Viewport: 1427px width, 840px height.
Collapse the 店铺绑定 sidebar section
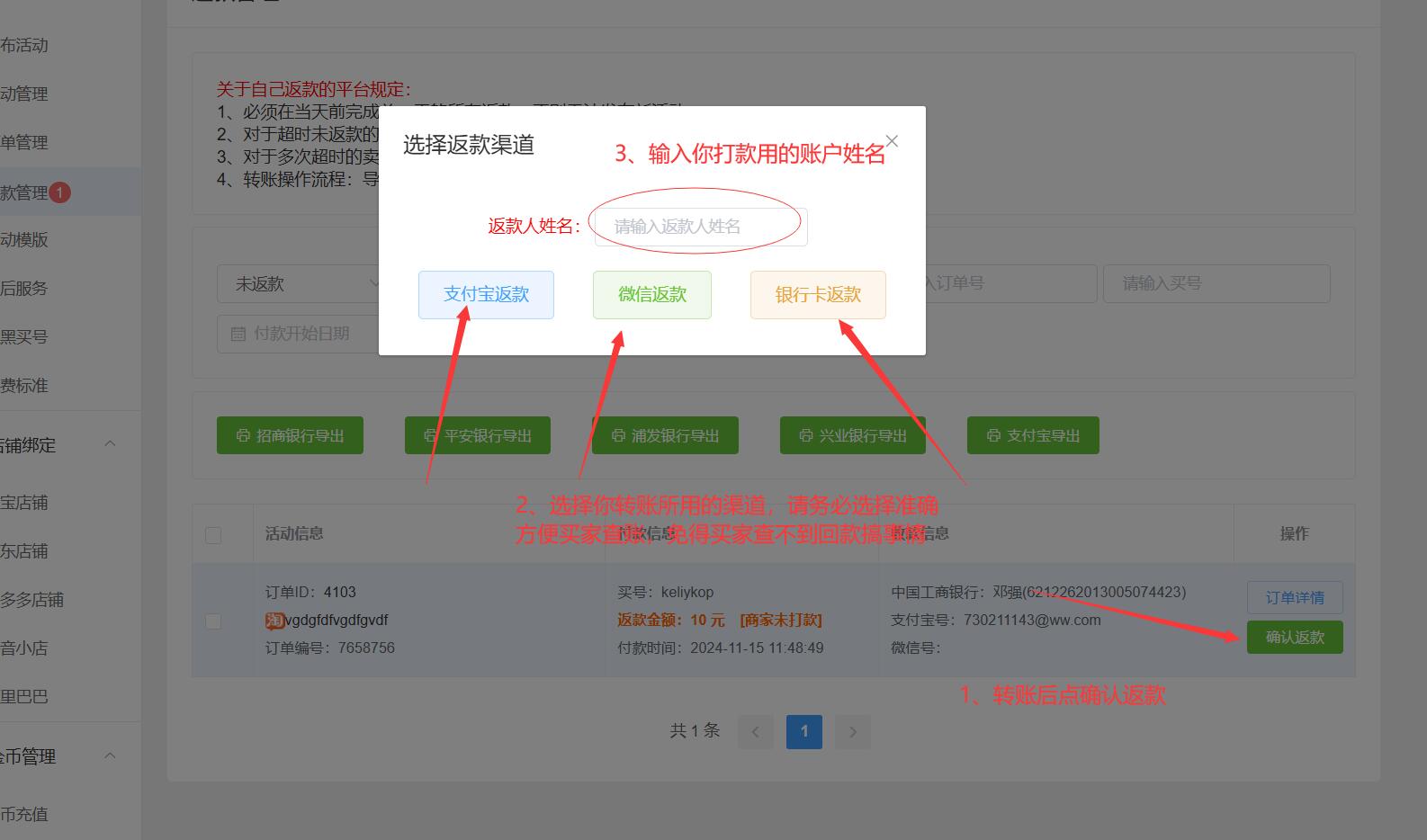(x=110, y=444)
